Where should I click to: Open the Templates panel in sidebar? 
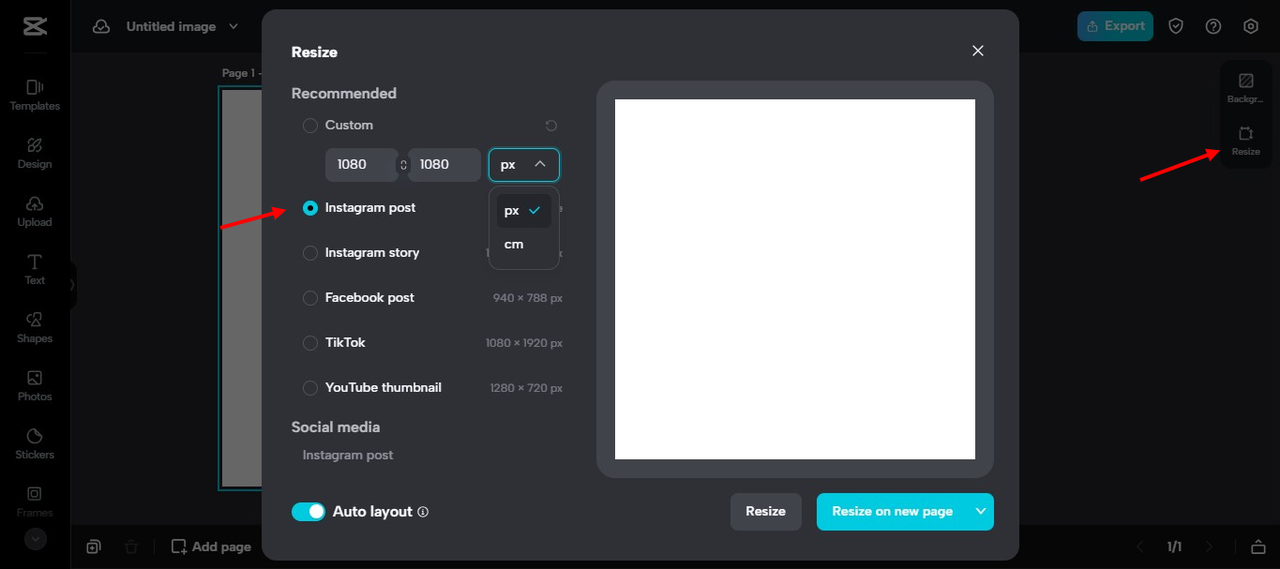coord(35,95)
